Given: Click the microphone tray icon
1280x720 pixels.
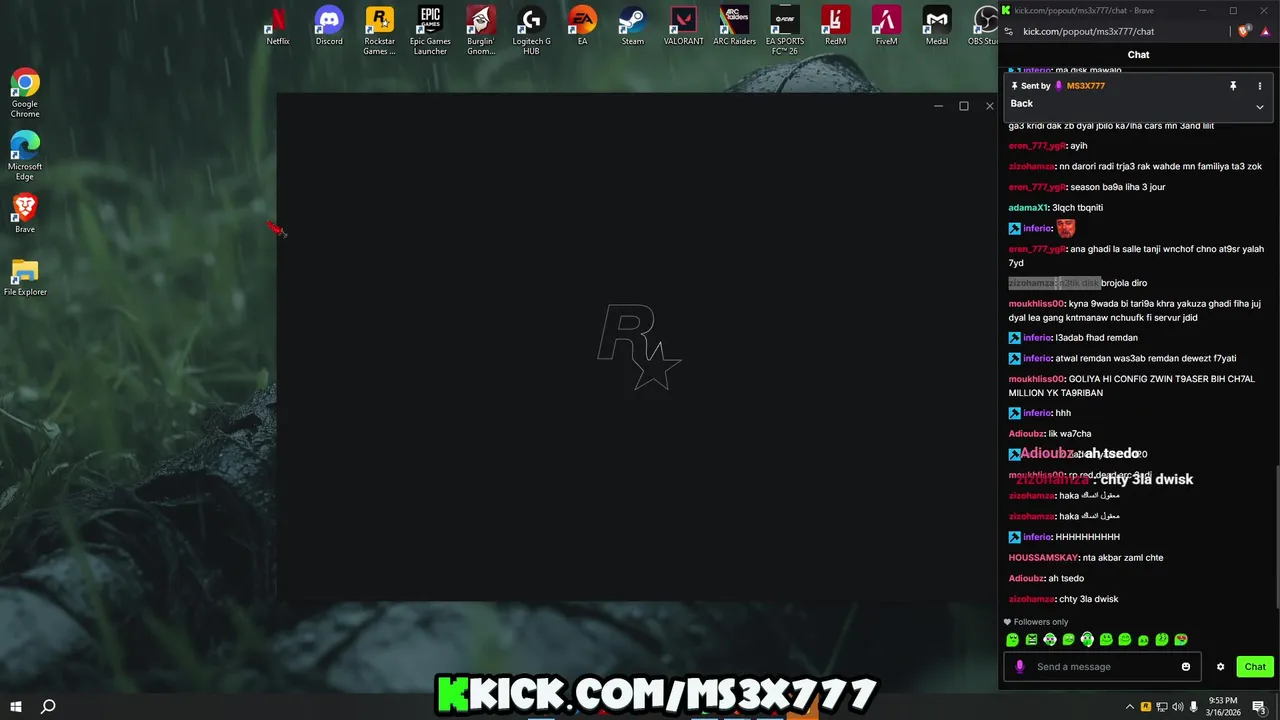Looking at the screenshot, I should pos(1194,707).
